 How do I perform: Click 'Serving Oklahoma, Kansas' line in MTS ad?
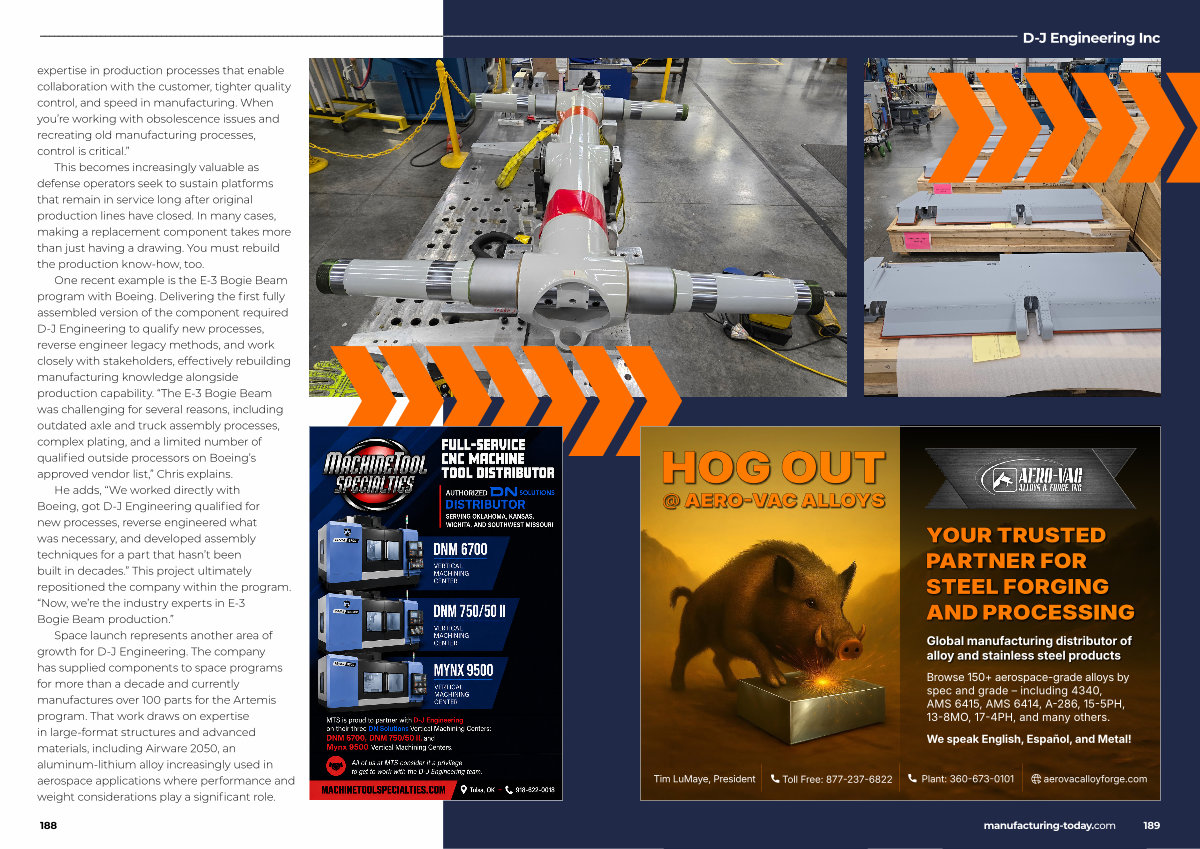[499, 519]
